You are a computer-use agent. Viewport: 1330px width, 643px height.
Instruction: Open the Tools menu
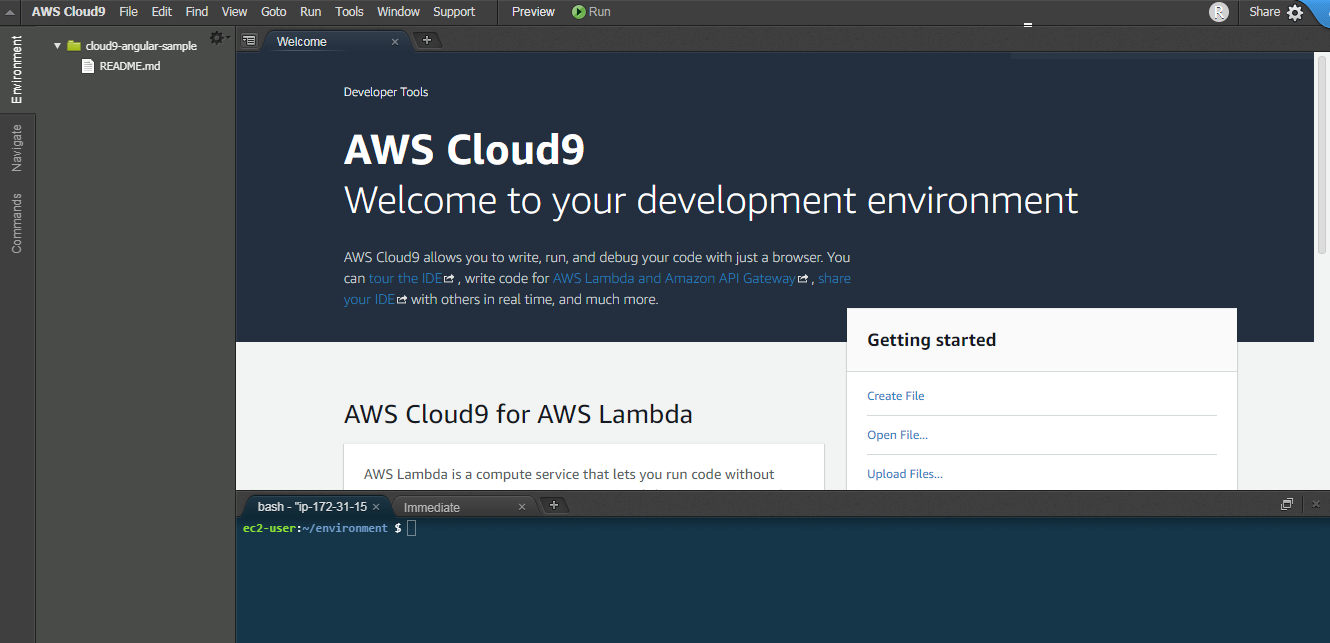(349, 12)
